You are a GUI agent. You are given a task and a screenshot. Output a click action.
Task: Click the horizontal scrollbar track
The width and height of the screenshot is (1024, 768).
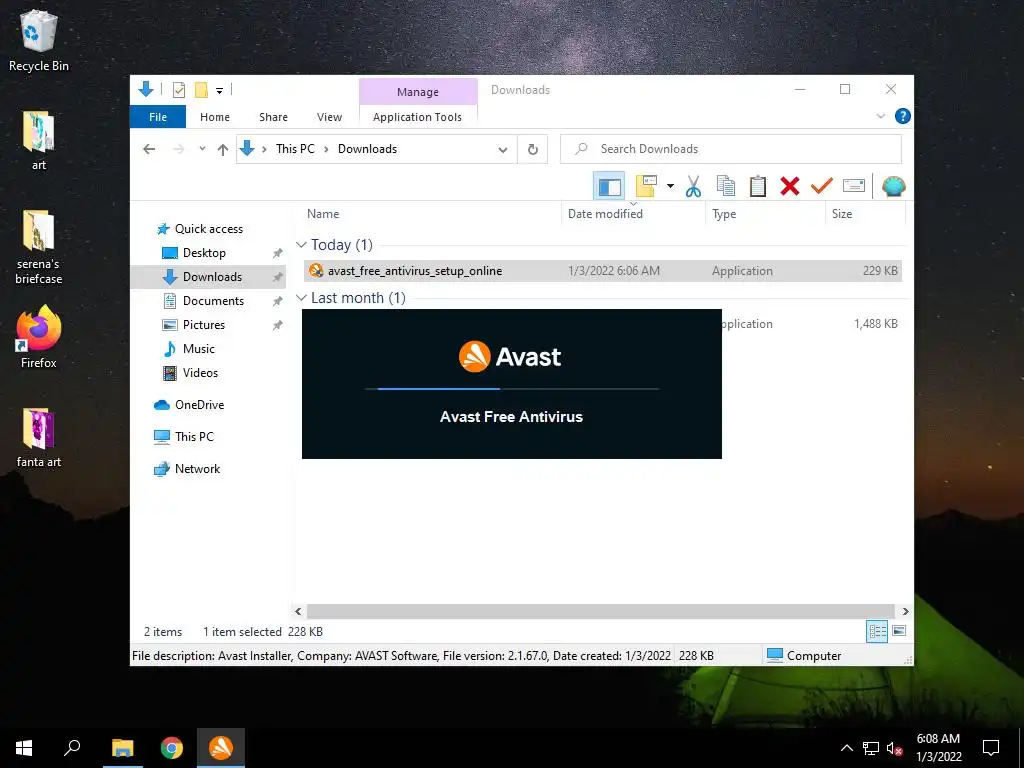pos(600,611)
